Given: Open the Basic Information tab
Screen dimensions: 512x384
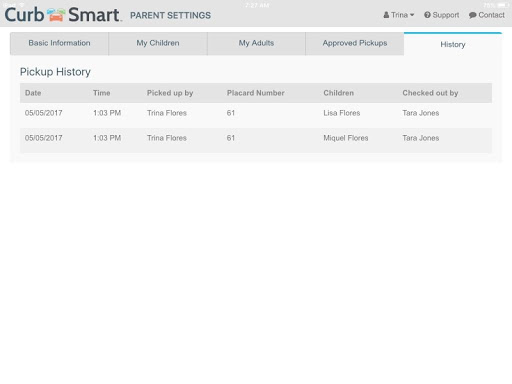Looking at the screenshot, I should (x=59, y=43).
